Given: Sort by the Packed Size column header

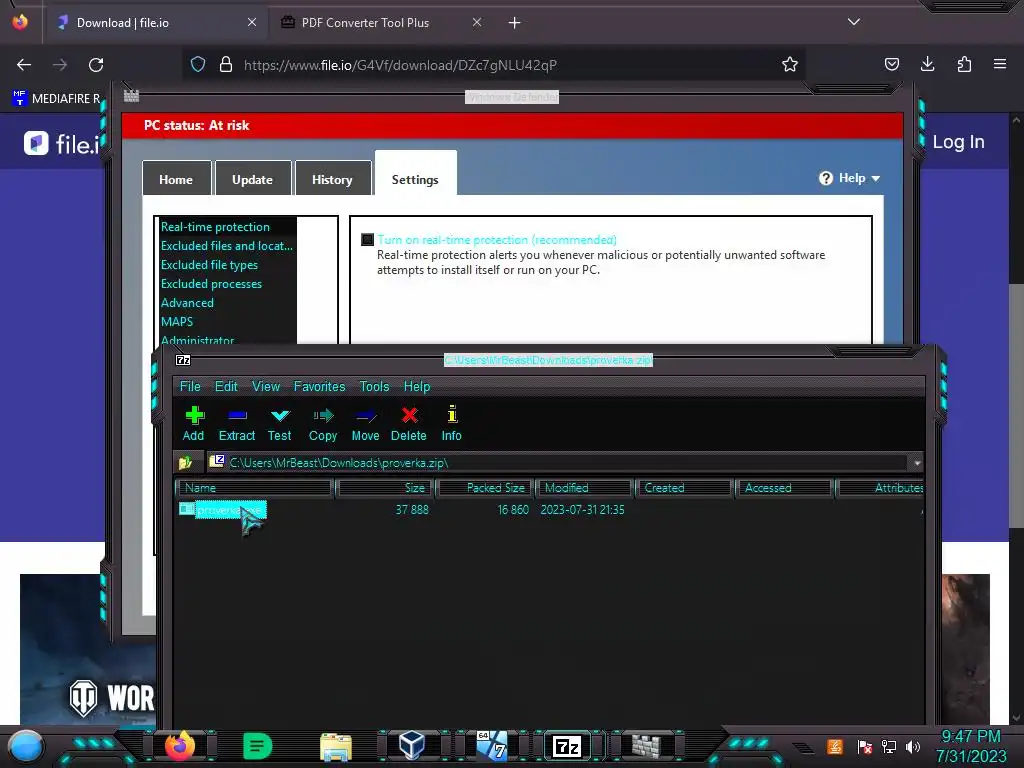Looking at the screenshot, I should coord(485,488).
